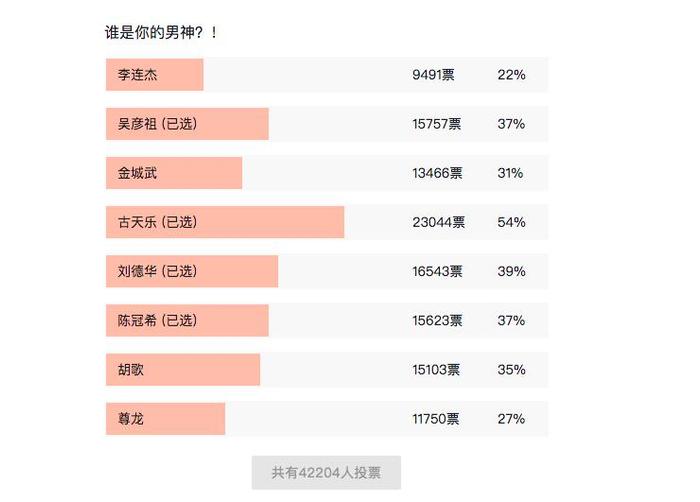Image resolution: width=700 pixels, height=502 pixels.
Task: Click the 35% percentage for 胡歌
Action: pyautogui.click(x=512, y=369)
